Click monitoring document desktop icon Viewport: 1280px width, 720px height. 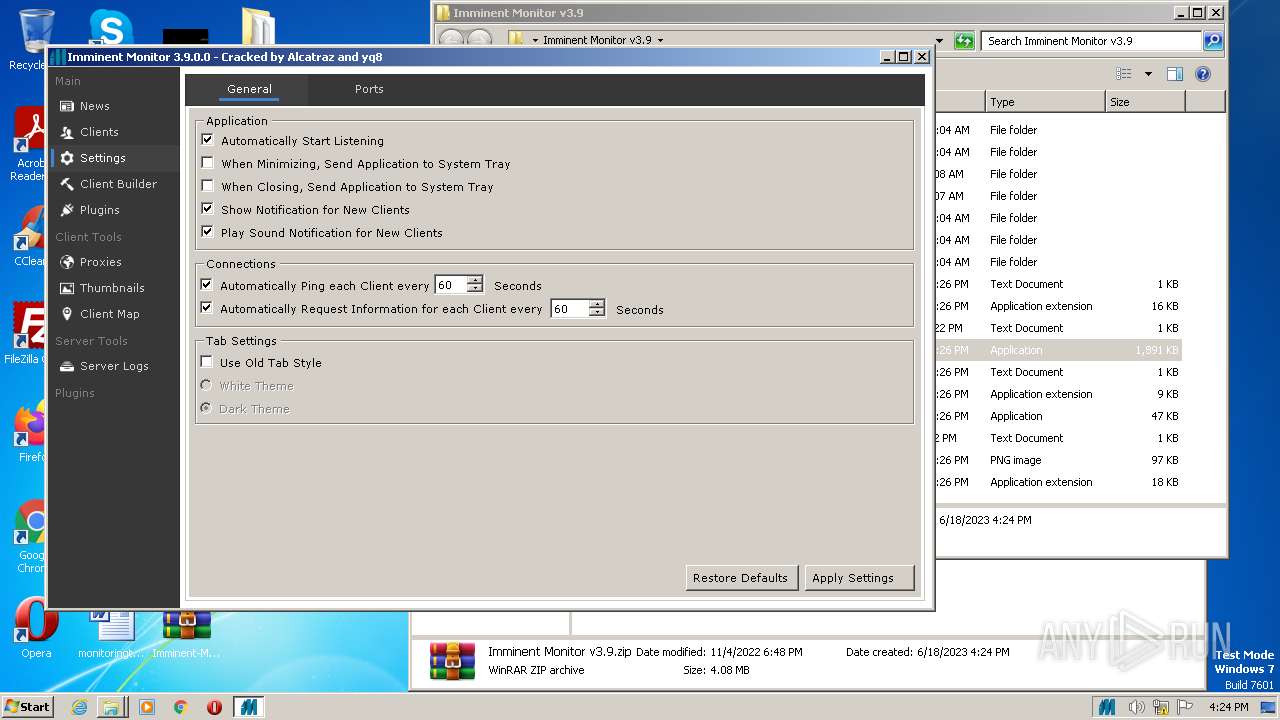(x=111, y=633)
